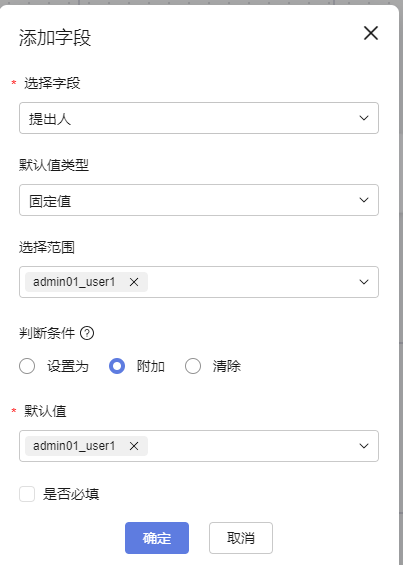Click empty area of 选择范围 selector
403x565 pixels.
tap(252, 282)
